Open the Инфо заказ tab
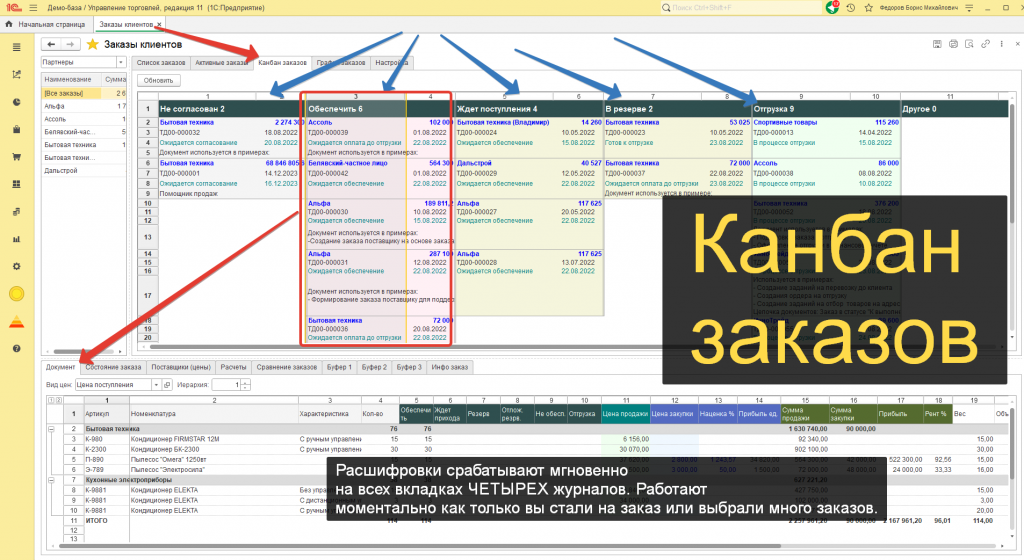1024x560 pixels. tap(449, 367)
